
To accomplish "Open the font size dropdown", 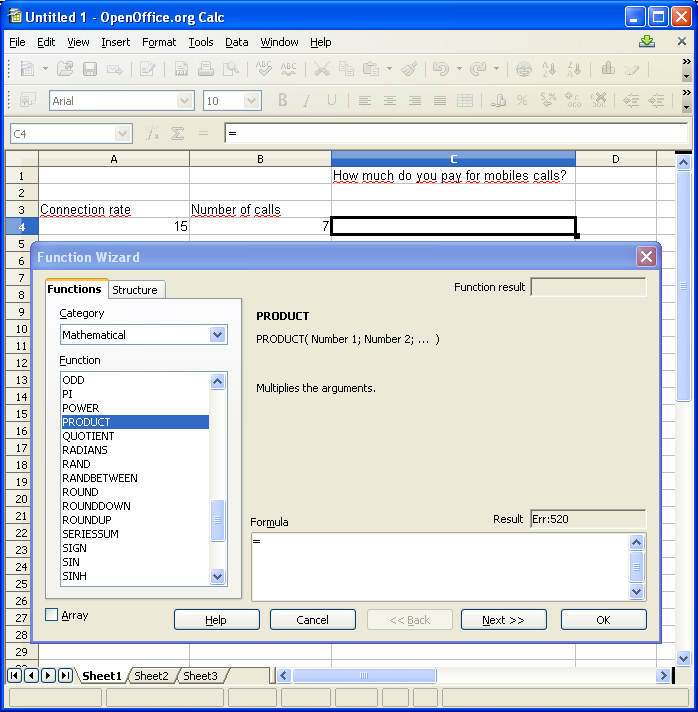I will point(252,101).
